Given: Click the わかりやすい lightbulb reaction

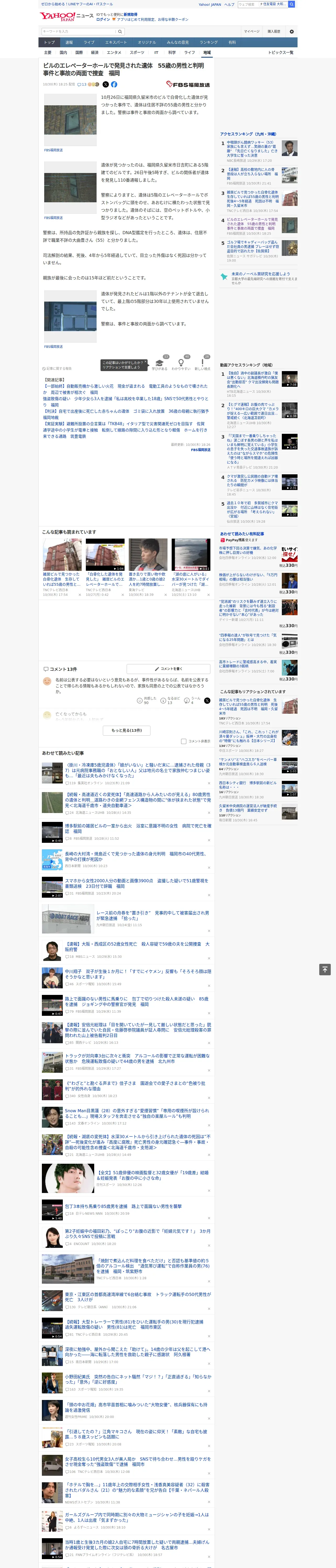Looking at the screenshot, I should [x=181, y=363].
